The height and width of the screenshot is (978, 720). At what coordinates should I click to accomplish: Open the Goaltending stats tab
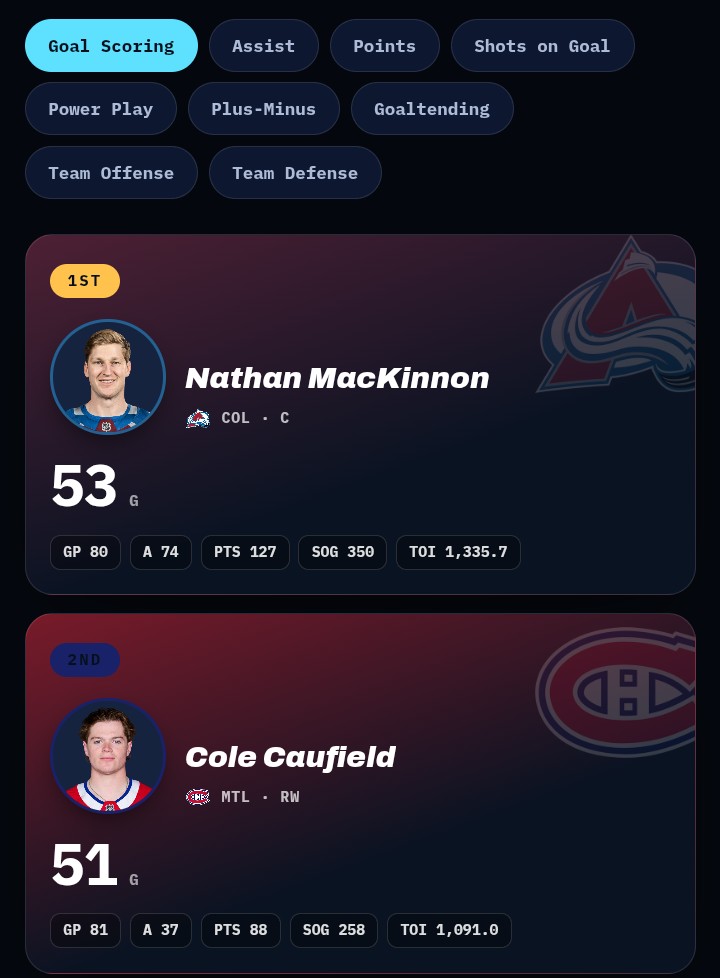432,109
